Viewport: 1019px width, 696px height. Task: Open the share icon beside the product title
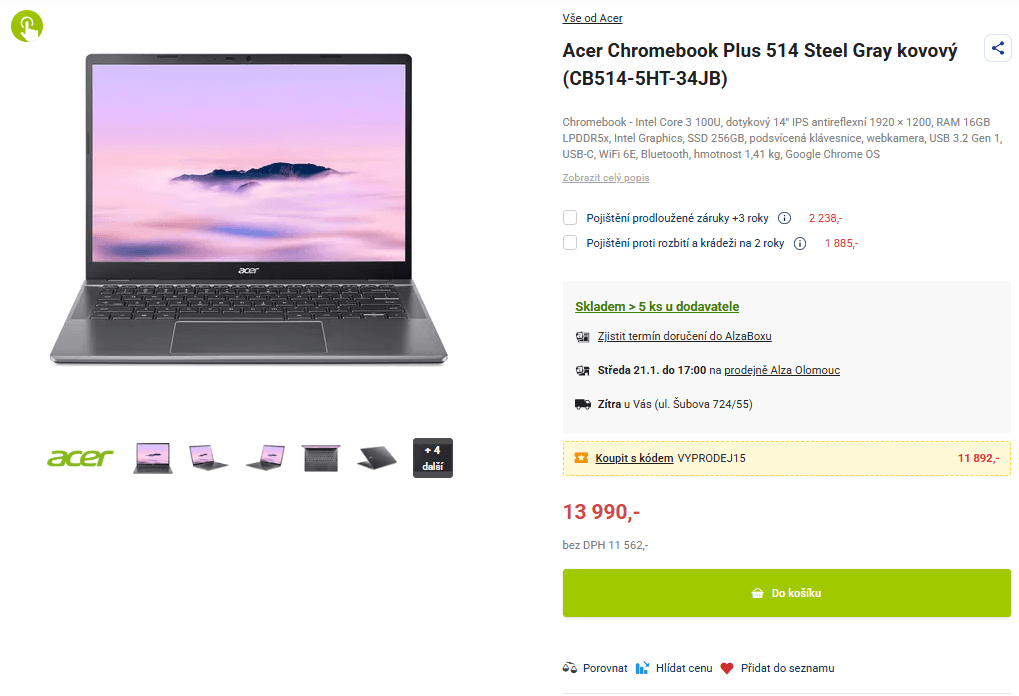997,47
